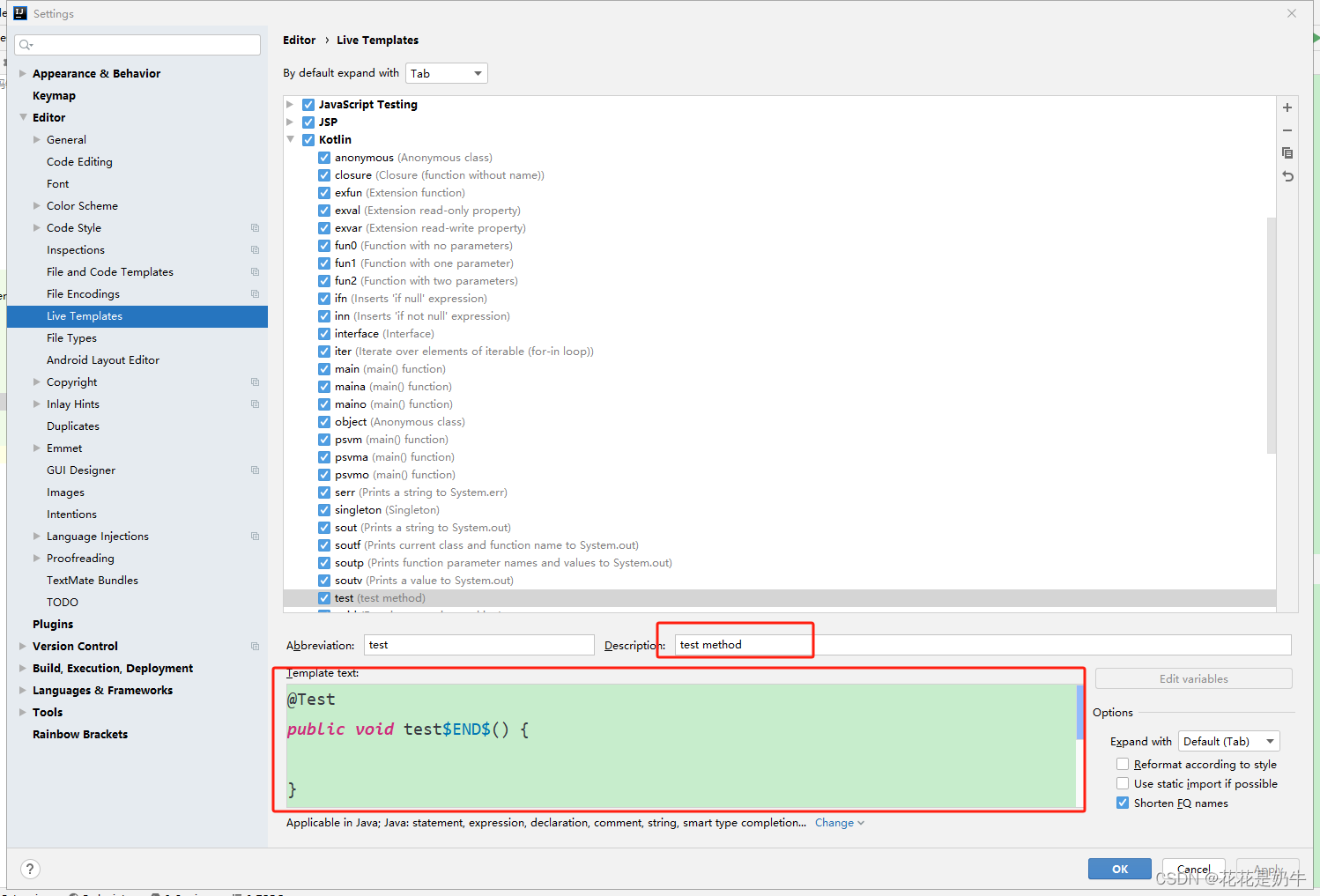This screenshot has height=896, width=1320.
Task: Open Keymap settings
Action: click(x=54, y=96)
